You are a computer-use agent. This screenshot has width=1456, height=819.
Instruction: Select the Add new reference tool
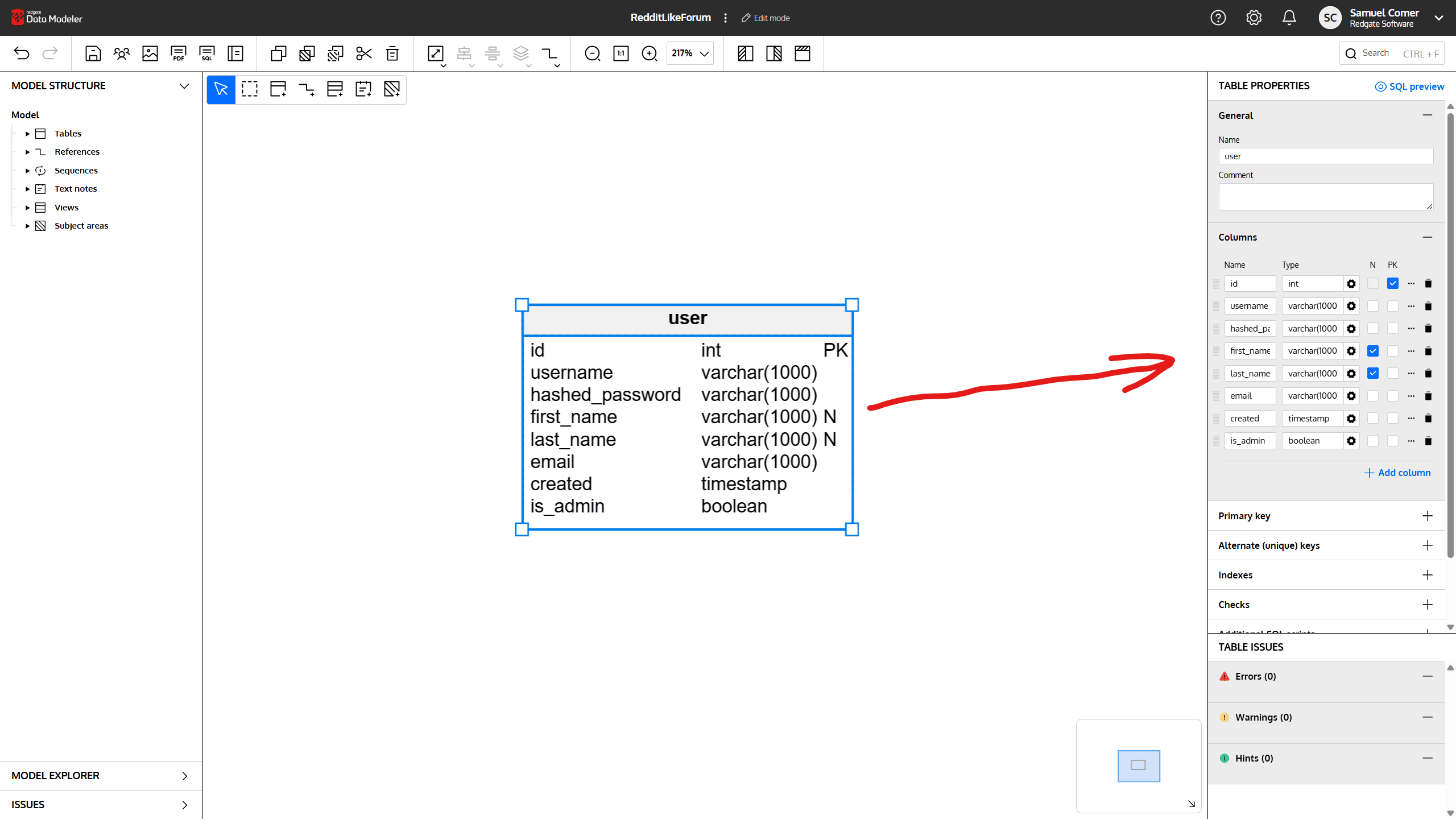(x=306, y=89)
